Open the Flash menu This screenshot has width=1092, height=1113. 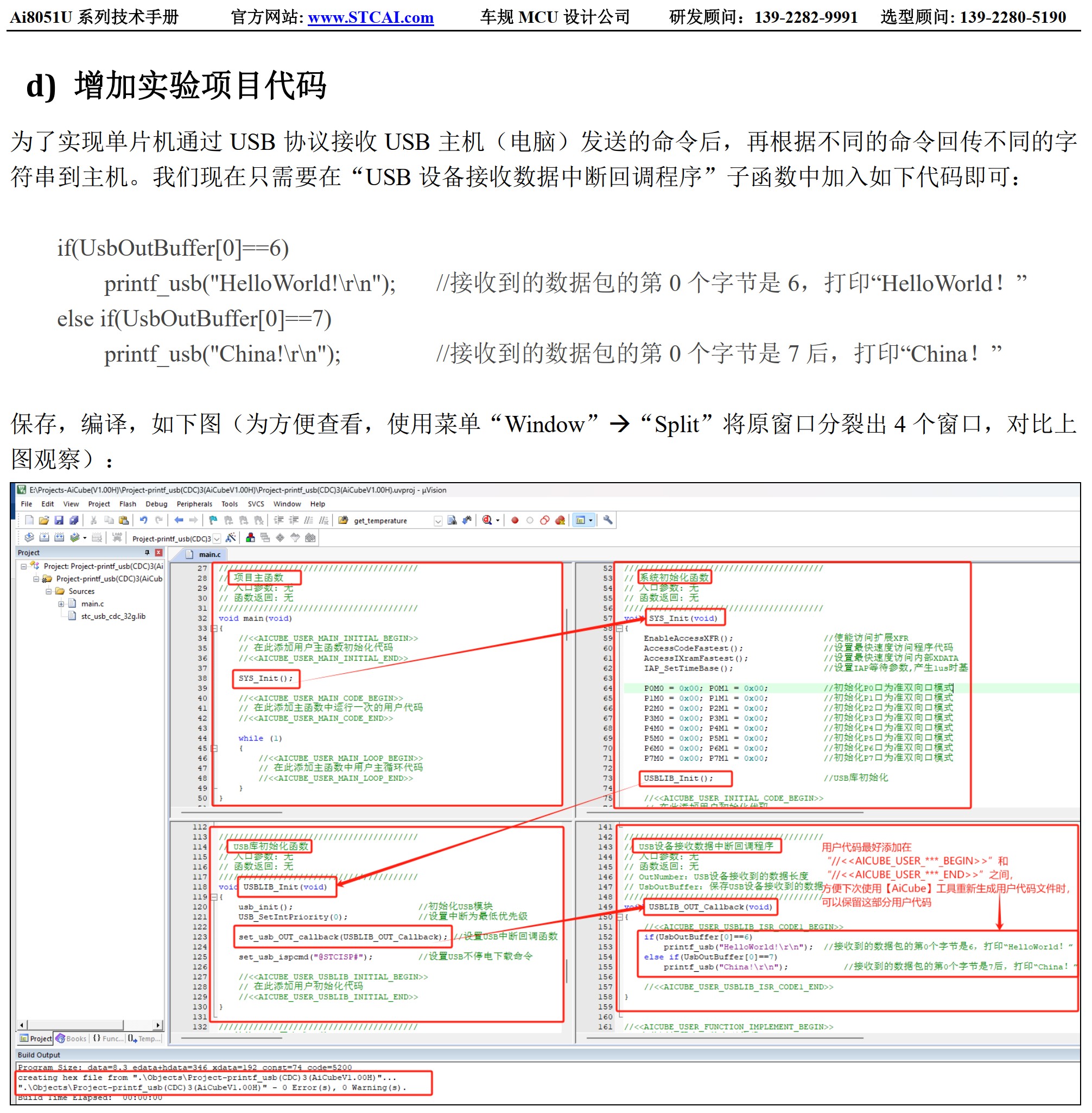point(128,504)
